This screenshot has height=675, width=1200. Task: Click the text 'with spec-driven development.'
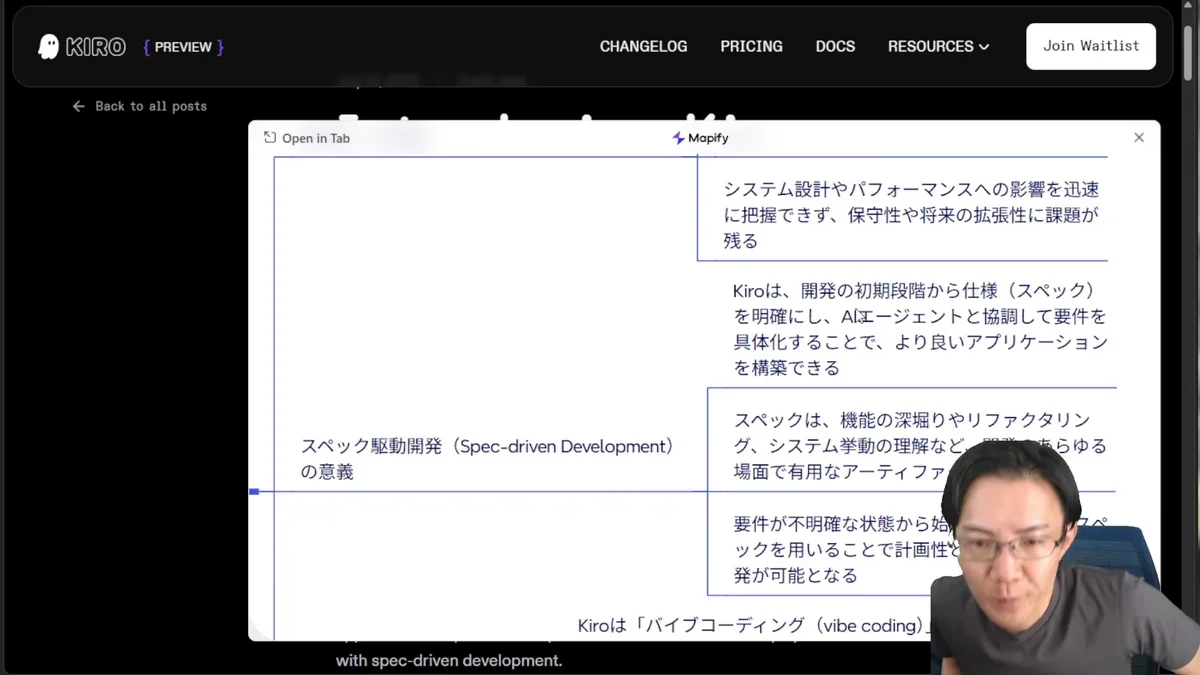coord(449,660)
